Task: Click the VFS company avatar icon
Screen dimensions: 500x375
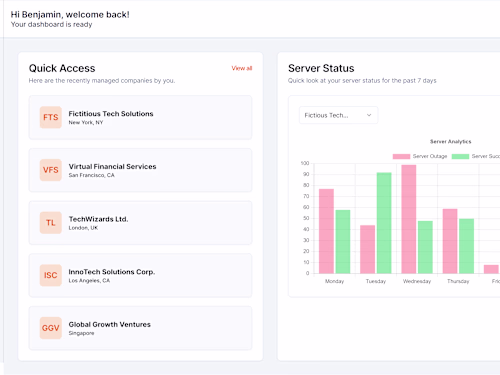Action: pyautogui.click(x=51, y=170)
